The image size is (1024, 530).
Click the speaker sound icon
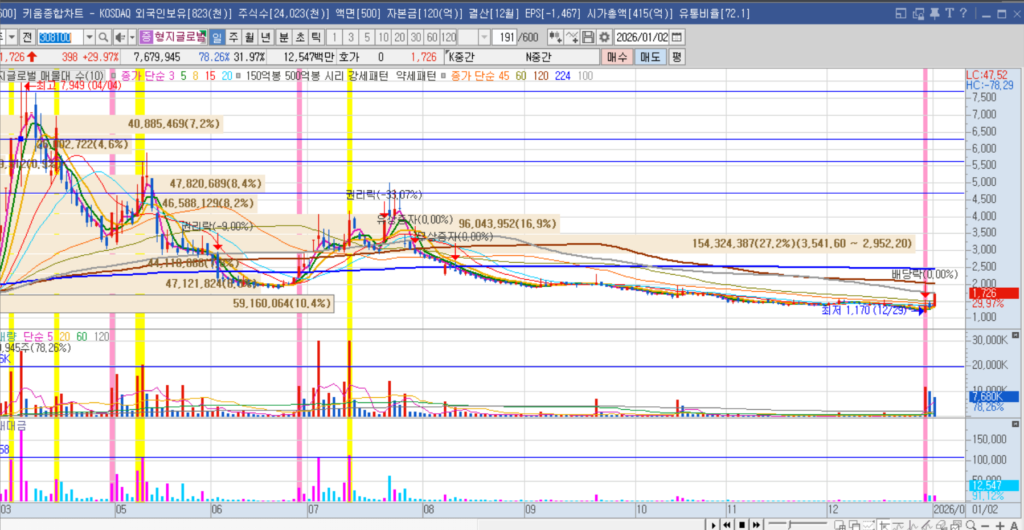pos(119,37)
